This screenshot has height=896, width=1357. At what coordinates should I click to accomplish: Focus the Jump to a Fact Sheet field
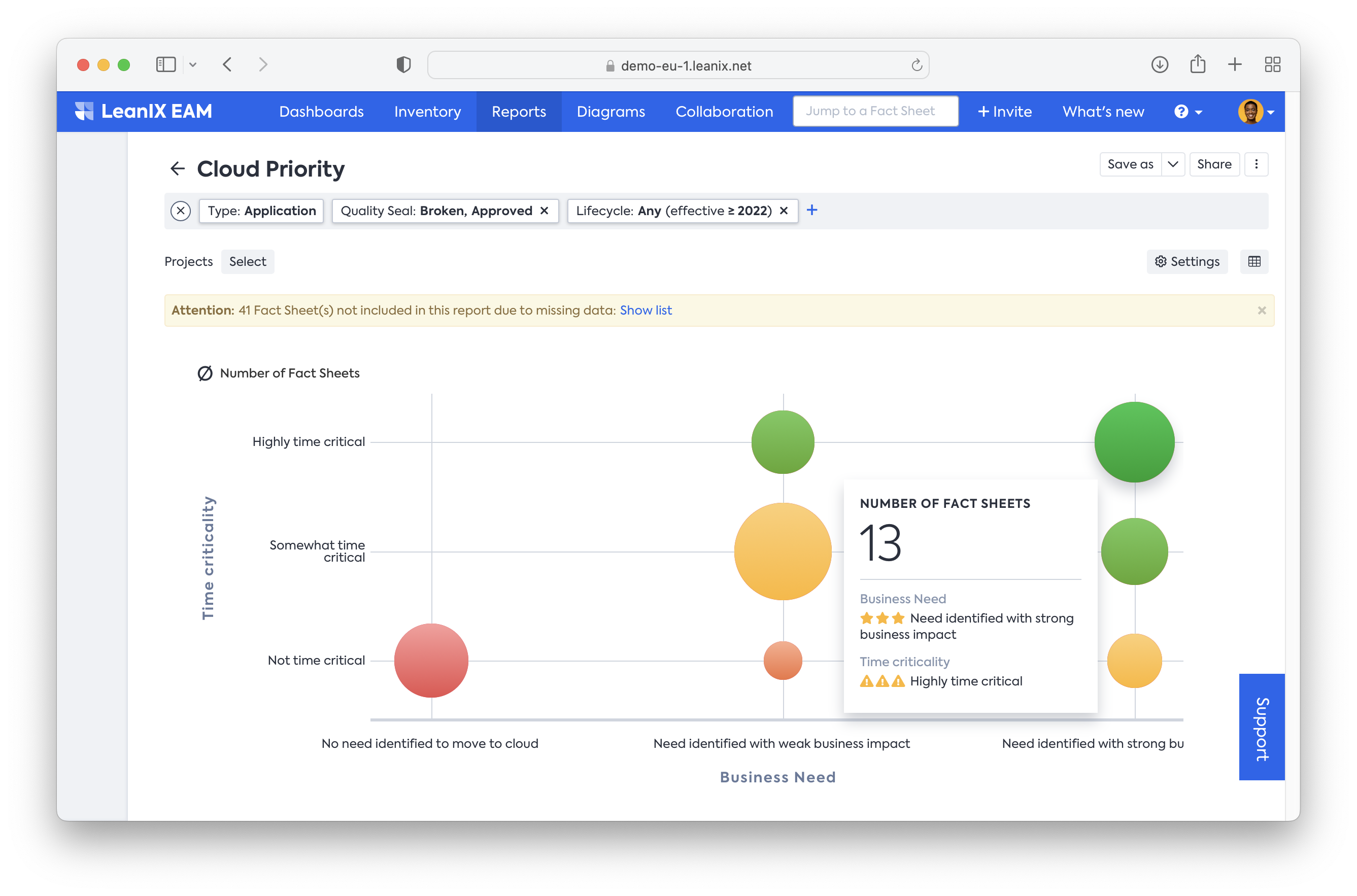pyautogui.click(x=875, y=112)
